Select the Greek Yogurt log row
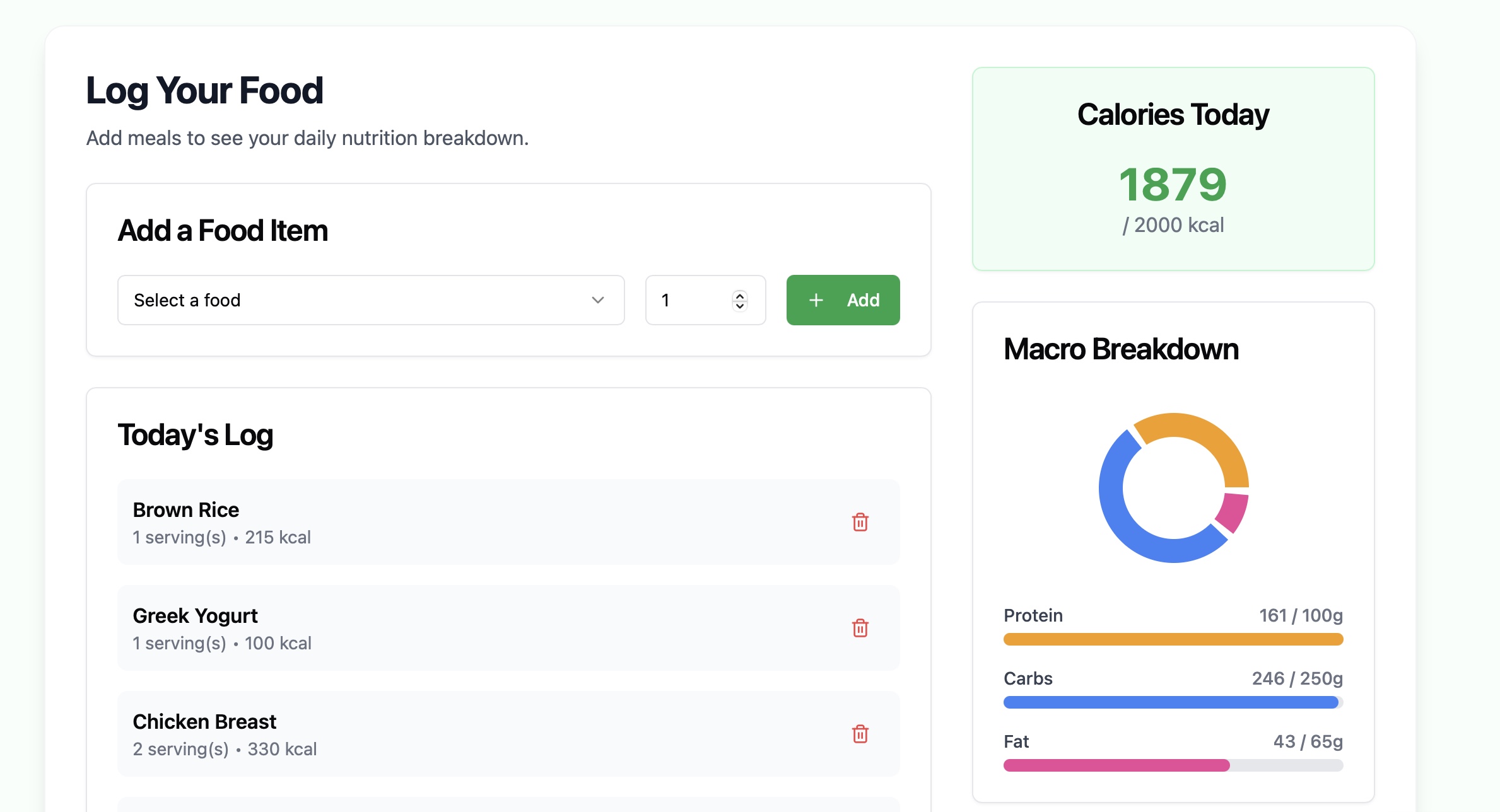 [479, 628]
